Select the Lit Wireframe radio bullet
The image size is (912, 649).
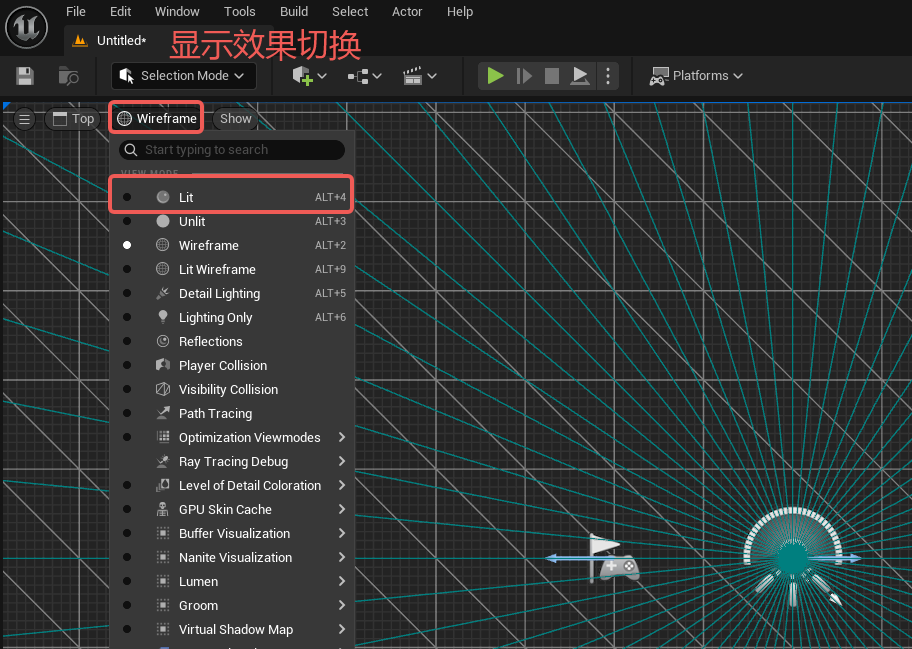(127, 269)
